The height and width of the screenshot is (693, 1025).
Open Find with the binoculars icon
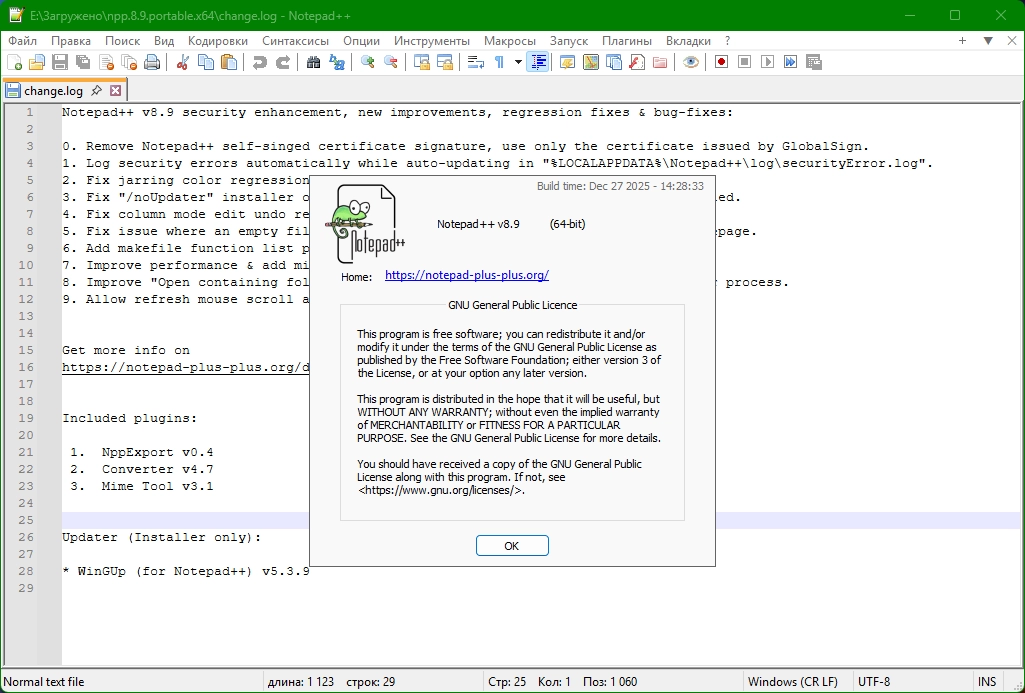tap(313, 62)
